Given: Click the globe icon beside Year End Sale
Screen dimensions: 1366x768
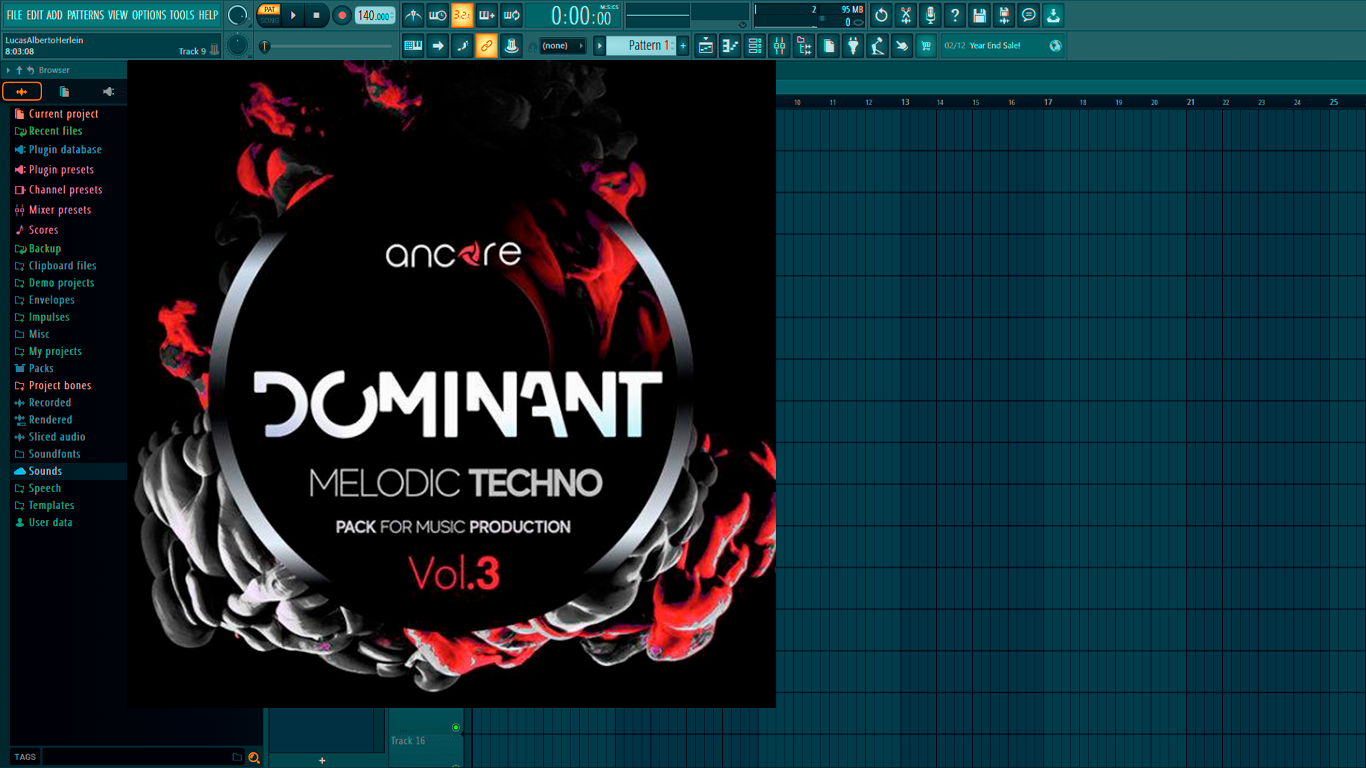Looking at the screenshot, I should (x=1055, y=46).
